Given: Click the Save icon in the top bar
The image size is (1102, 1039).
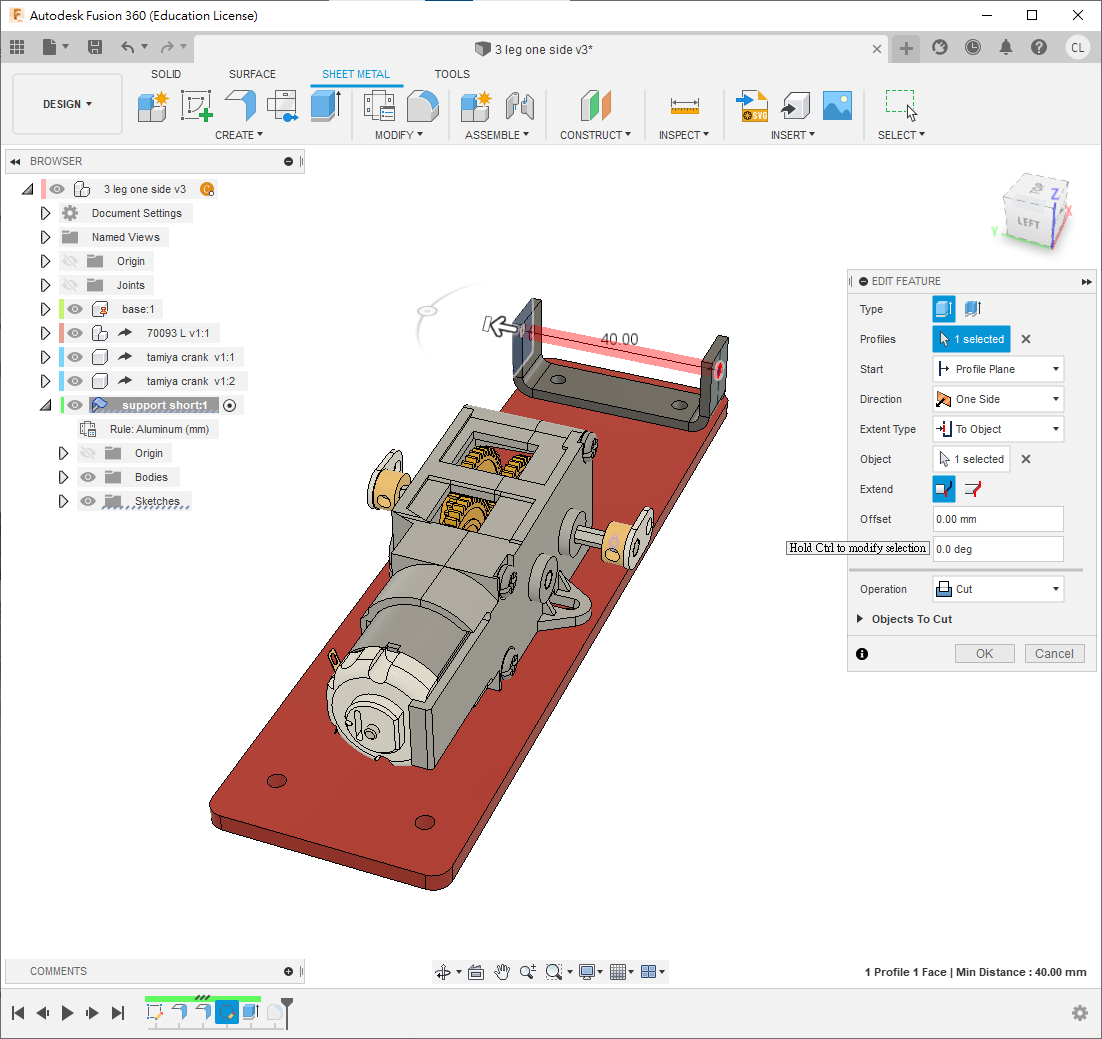Looking at the screenshot, I should (95, 47).
